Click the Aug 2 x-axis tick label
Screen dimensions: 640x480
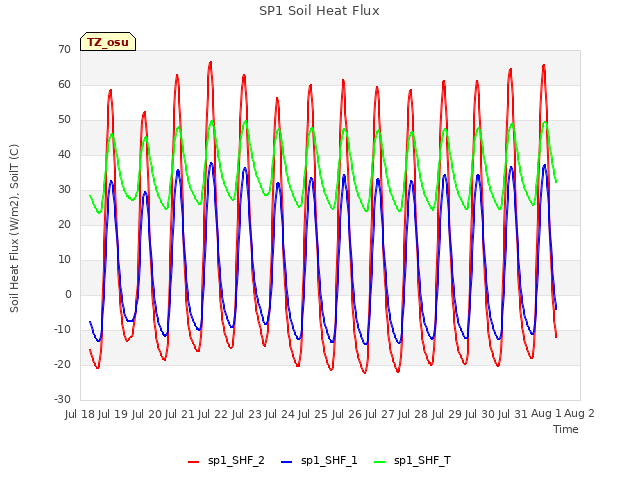pos(579,414)
